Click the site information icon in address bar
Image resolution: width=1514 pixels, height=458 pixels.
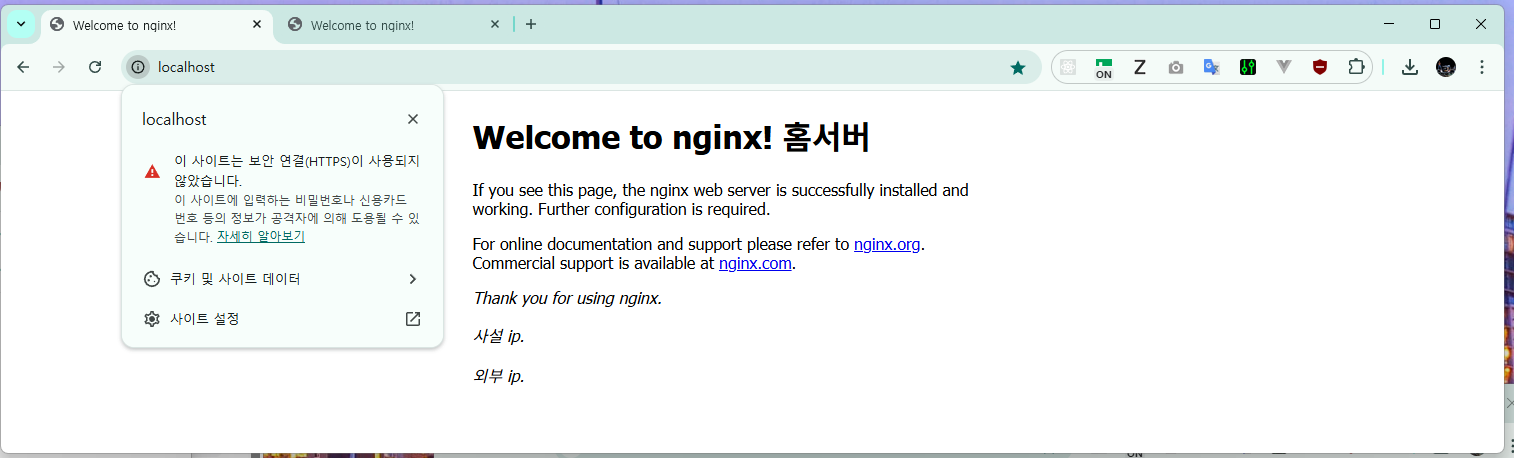138,67
